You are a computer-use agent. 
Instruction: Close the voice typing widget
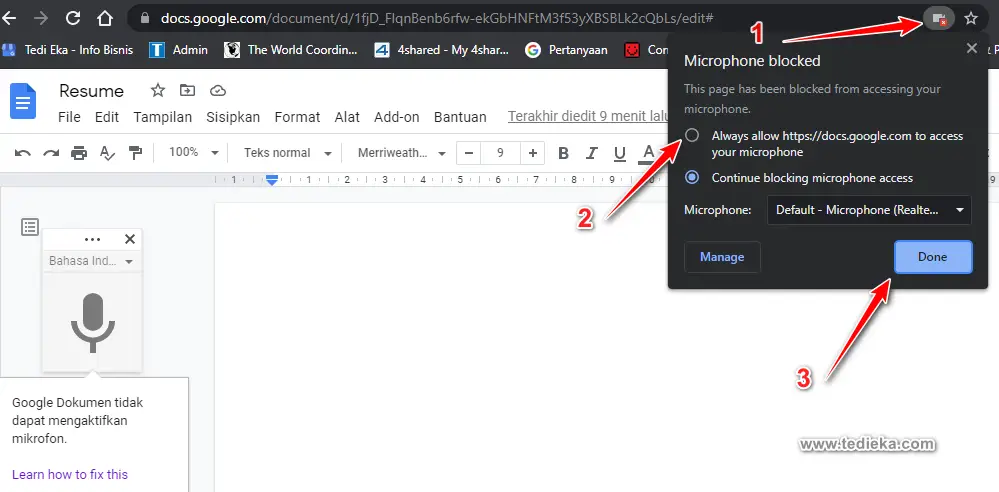tap(130, 239)
